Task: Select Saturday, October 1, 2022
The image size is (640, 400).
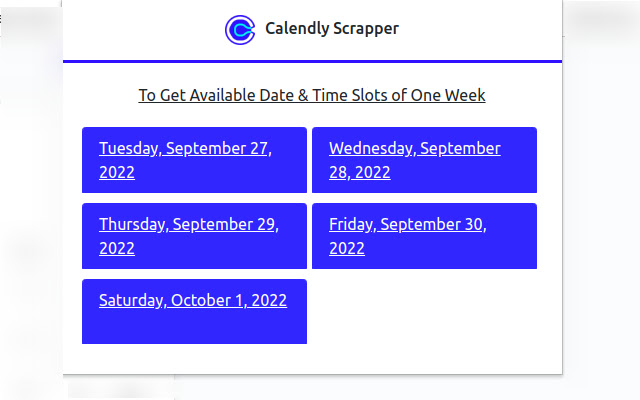Action: [x=193, y=300]
